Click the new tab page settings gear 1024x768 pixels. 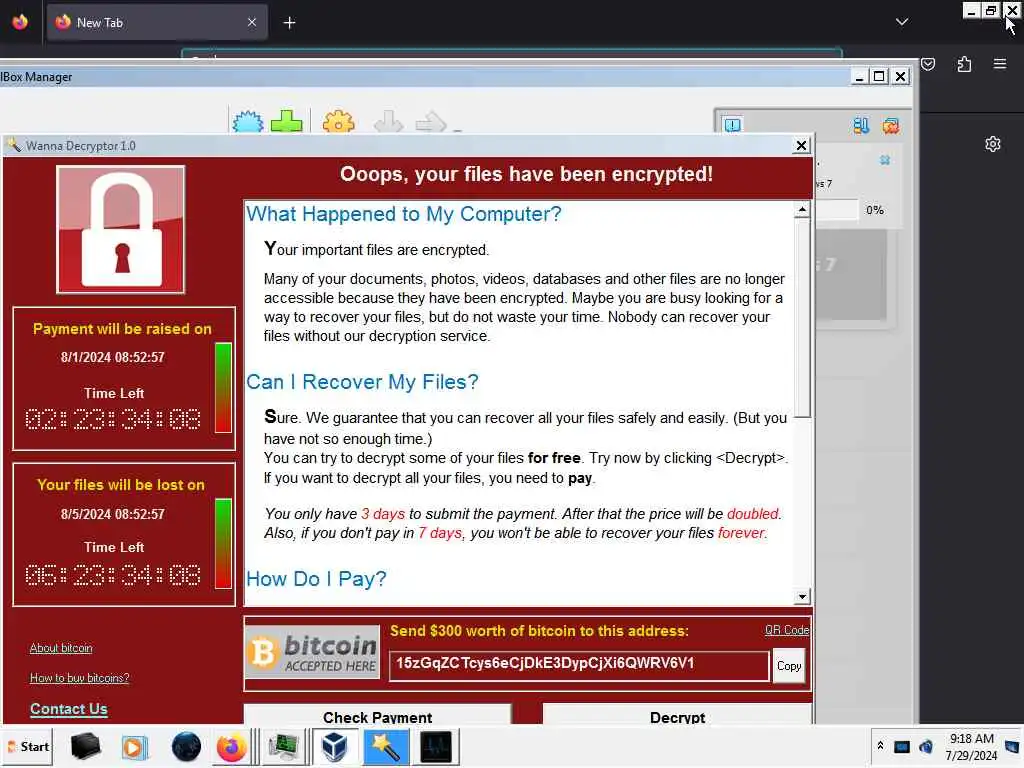coord(993,144)
